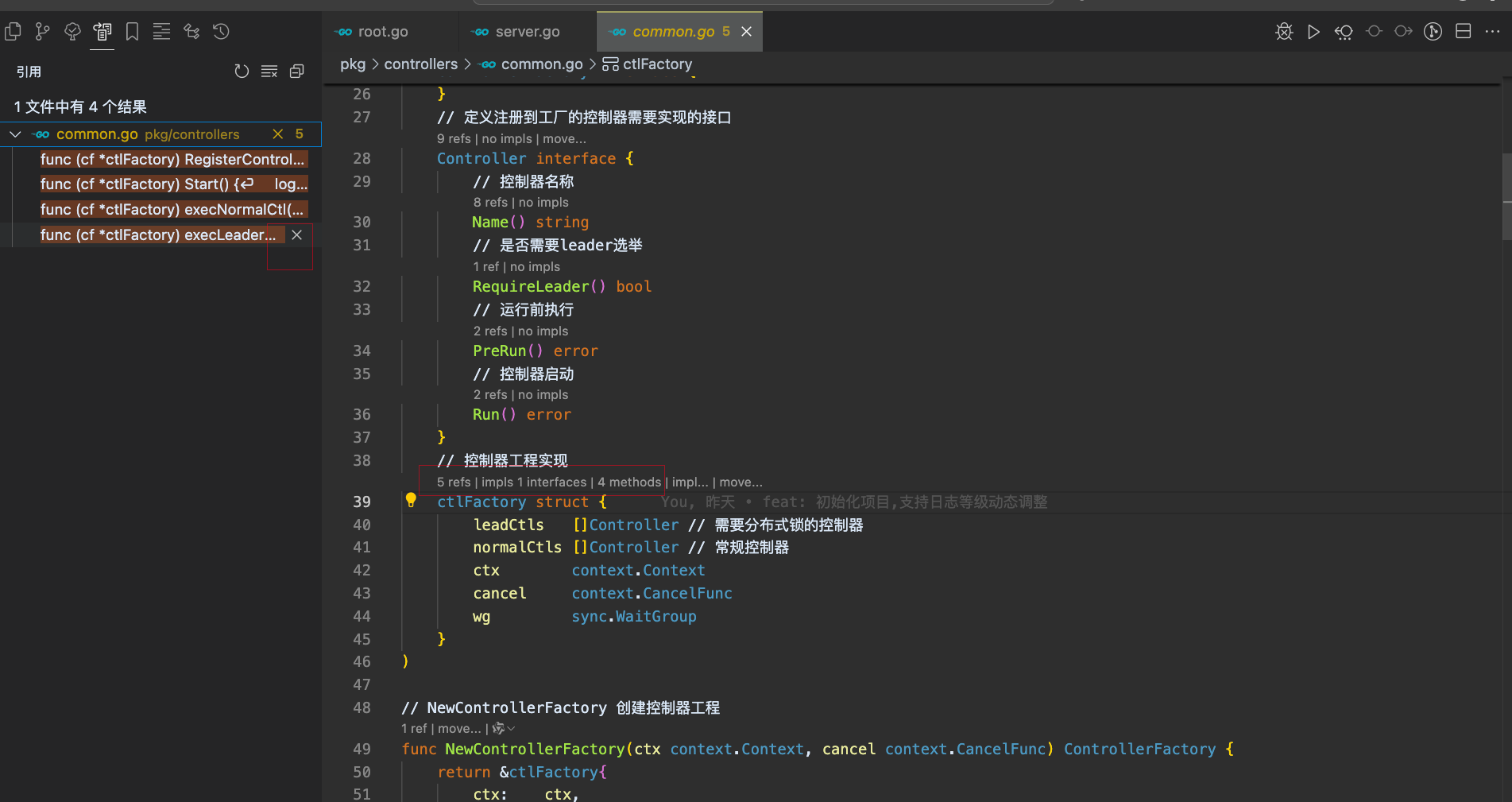Click the '4 methods' code lens
Image resolution: width=1512 pixels, height=802 pixels.
coord(629,482)
